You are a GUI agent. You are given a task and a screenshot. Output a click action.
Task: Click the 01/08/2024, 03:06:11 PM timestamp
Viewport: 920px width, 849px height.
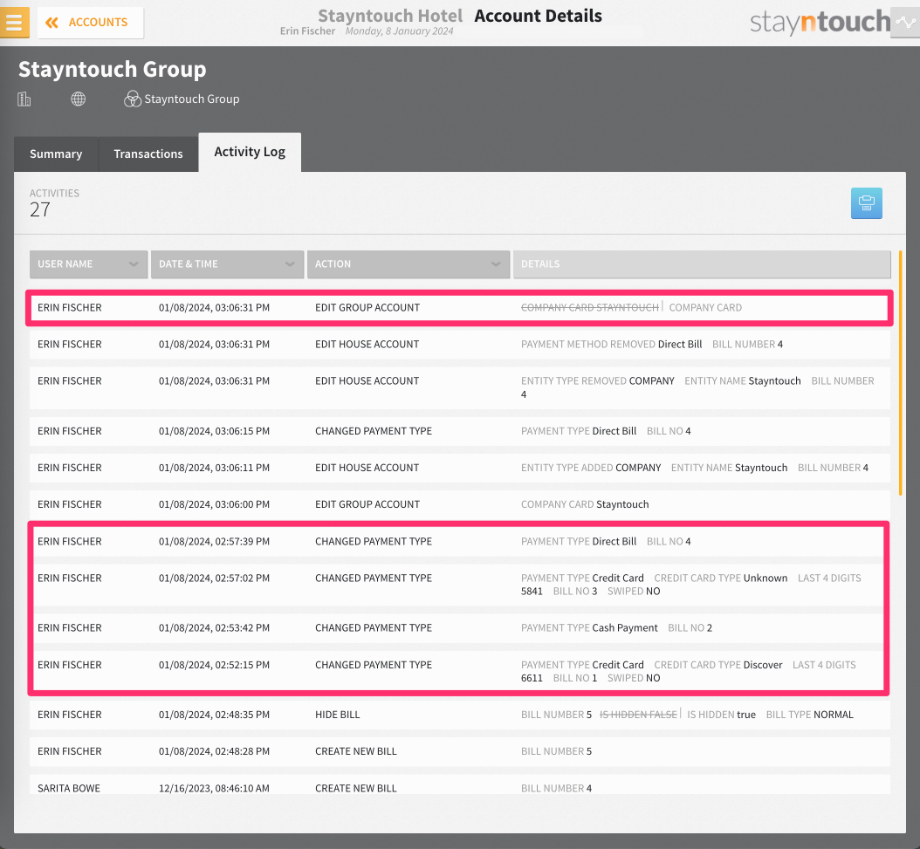(214, 468)
